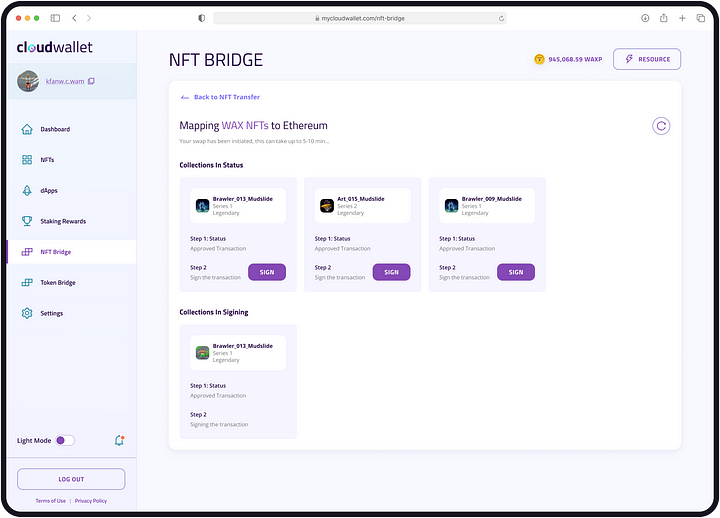Open the dApps sidebar item

pos(72,191)
